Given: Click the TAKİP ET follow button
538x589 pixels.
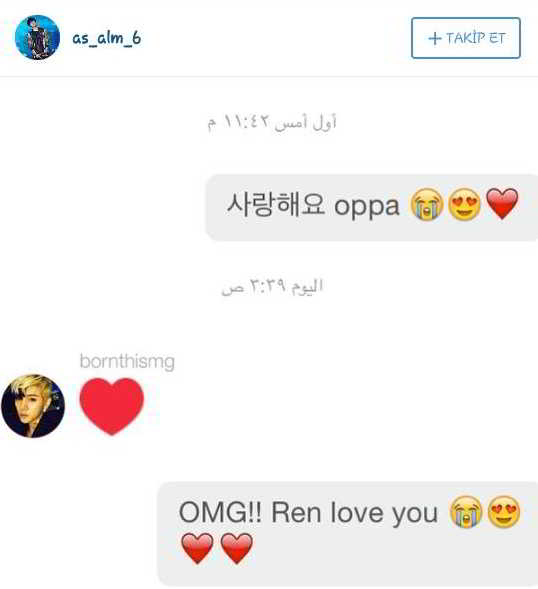Looking at the screenshot, I should pos(466,38).
